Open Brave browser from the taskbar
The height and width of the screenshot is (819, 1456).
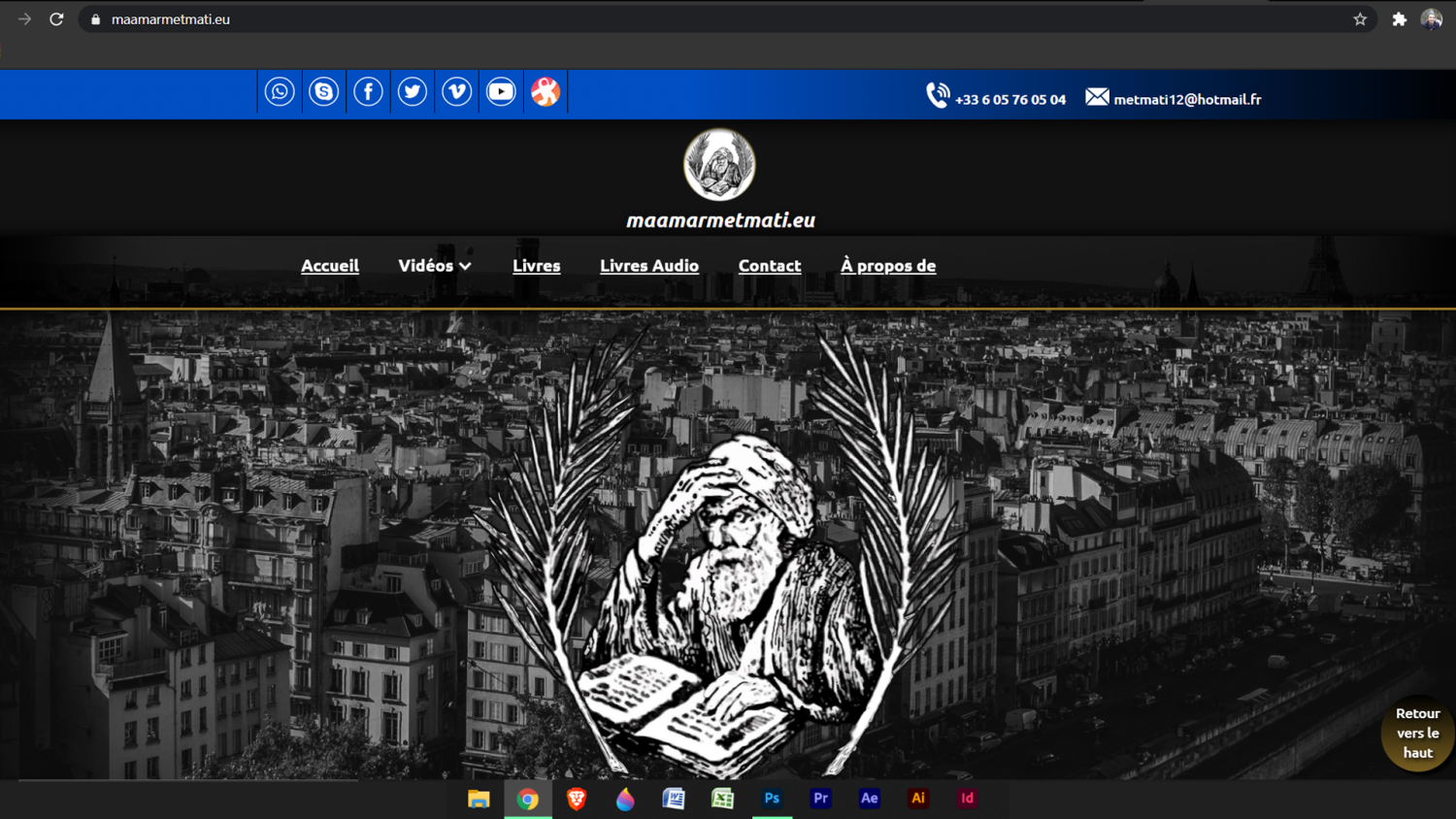point(577,799)
